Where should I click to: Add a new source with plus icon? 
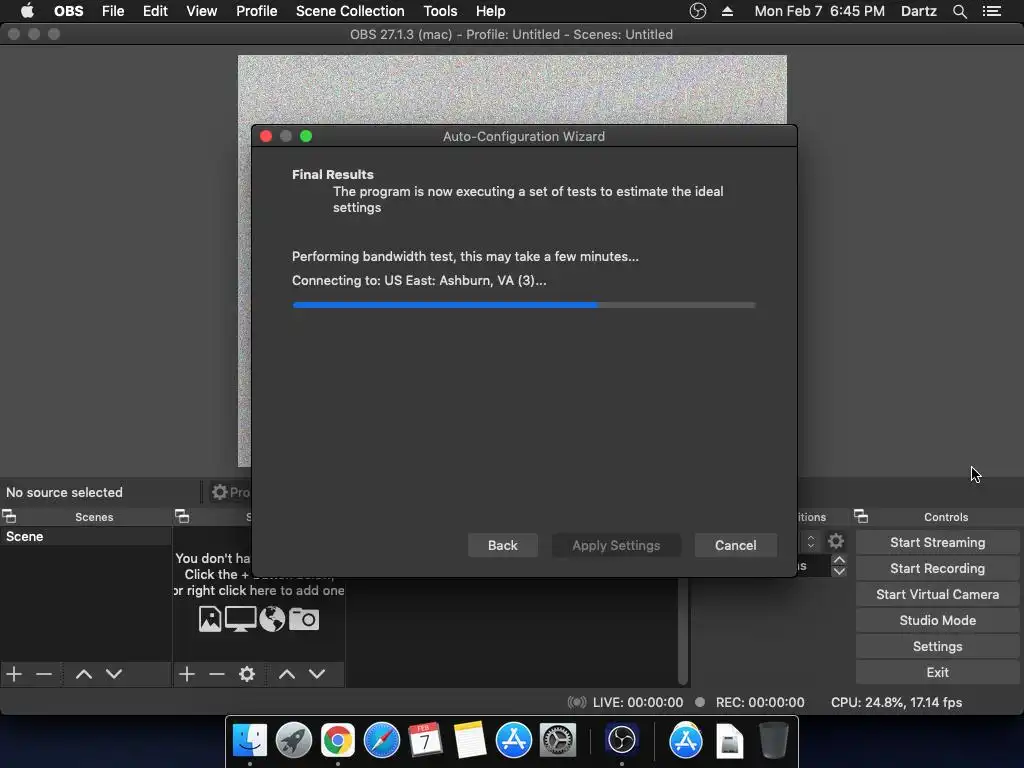tap(187, 674)
